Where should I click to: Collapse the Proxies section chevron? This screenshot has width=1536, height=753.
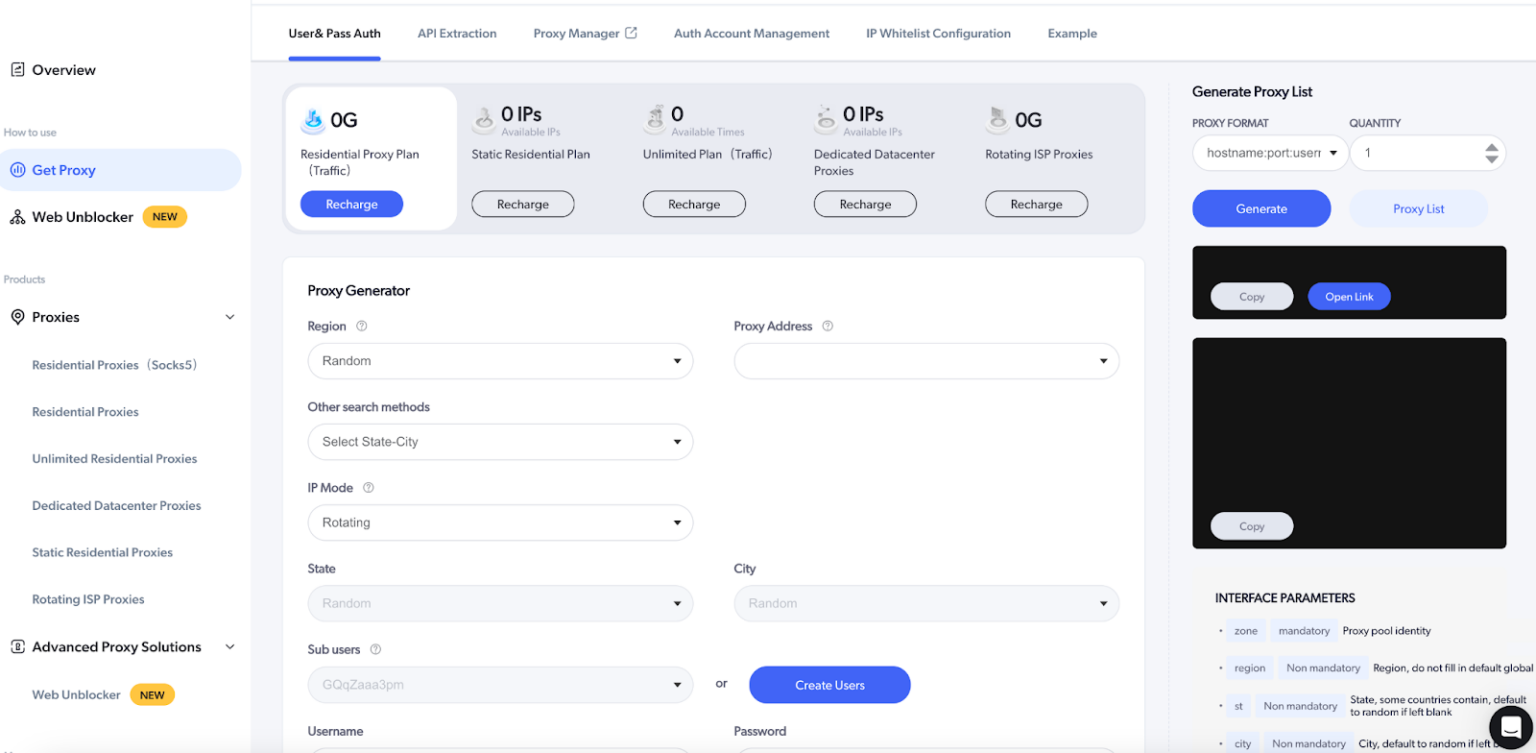[x=231, y=317]
